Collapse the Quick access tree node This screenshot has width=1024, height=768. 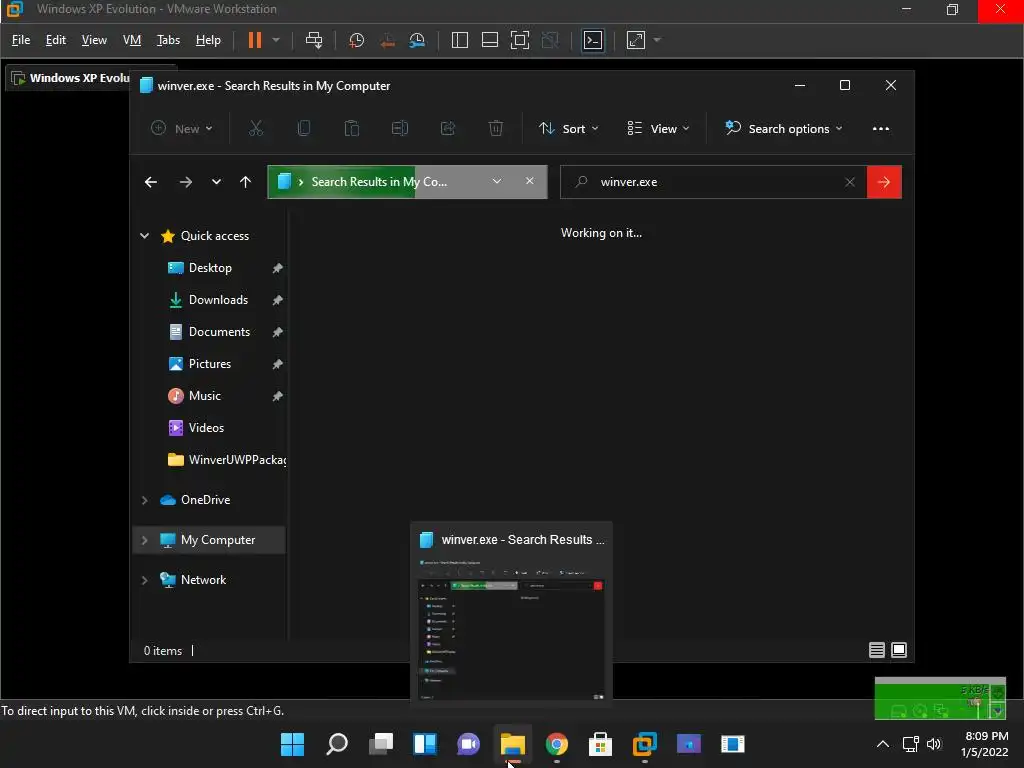pos(144,236)
